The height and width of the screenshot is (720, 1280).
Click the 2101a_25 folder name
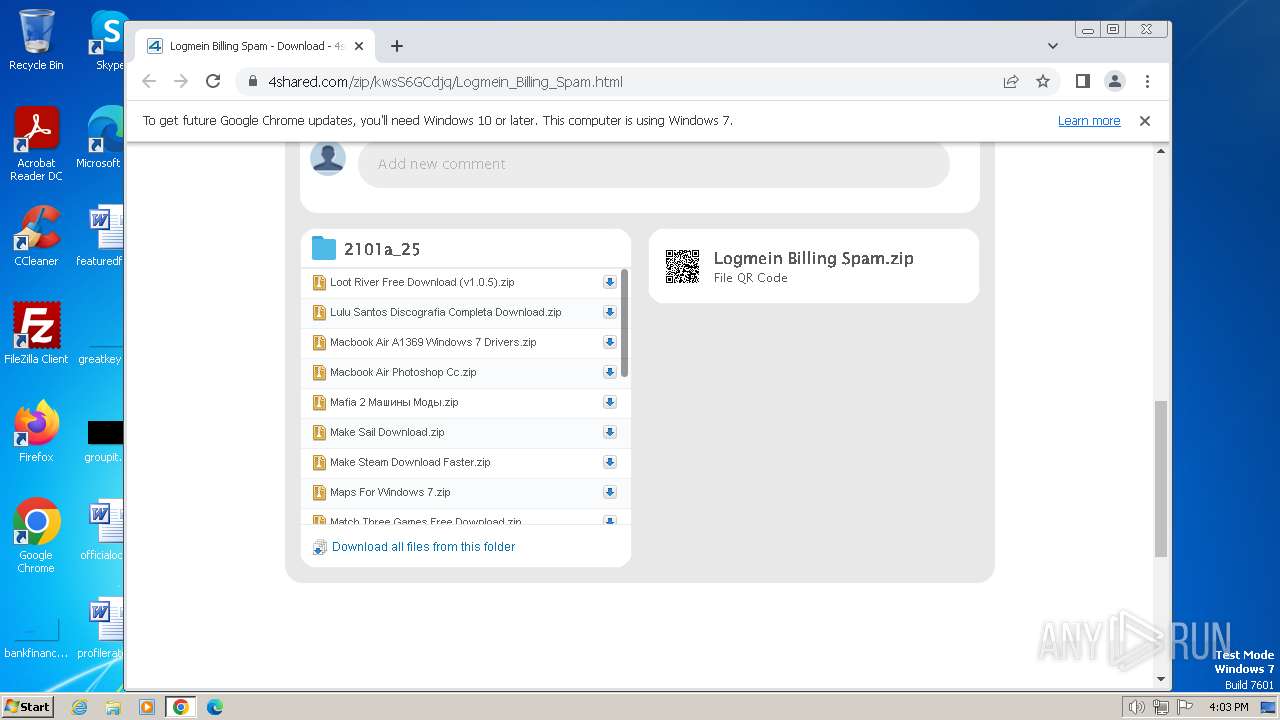(x=382, y=249)
